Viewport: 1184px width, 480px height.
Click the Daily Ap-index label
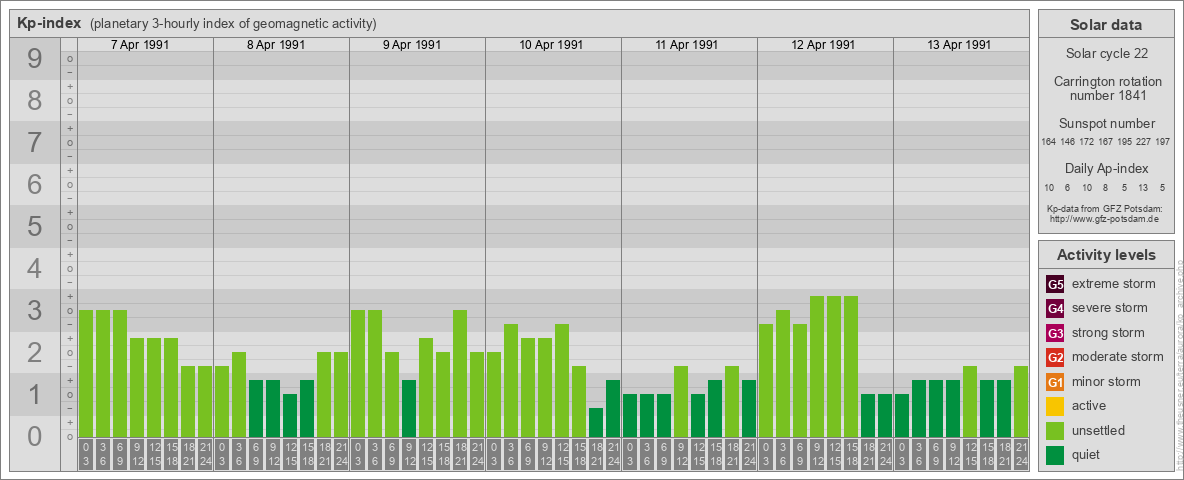(x=1106, y=168)
